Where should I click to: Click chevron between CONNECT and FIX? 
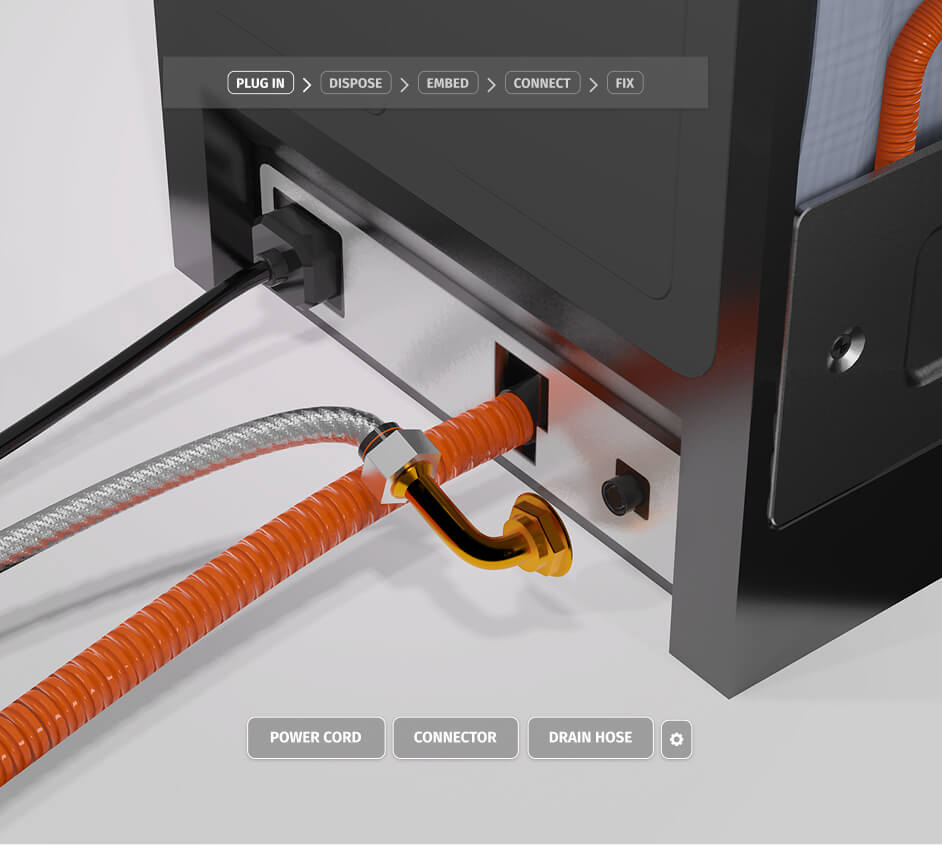(593, 84)
